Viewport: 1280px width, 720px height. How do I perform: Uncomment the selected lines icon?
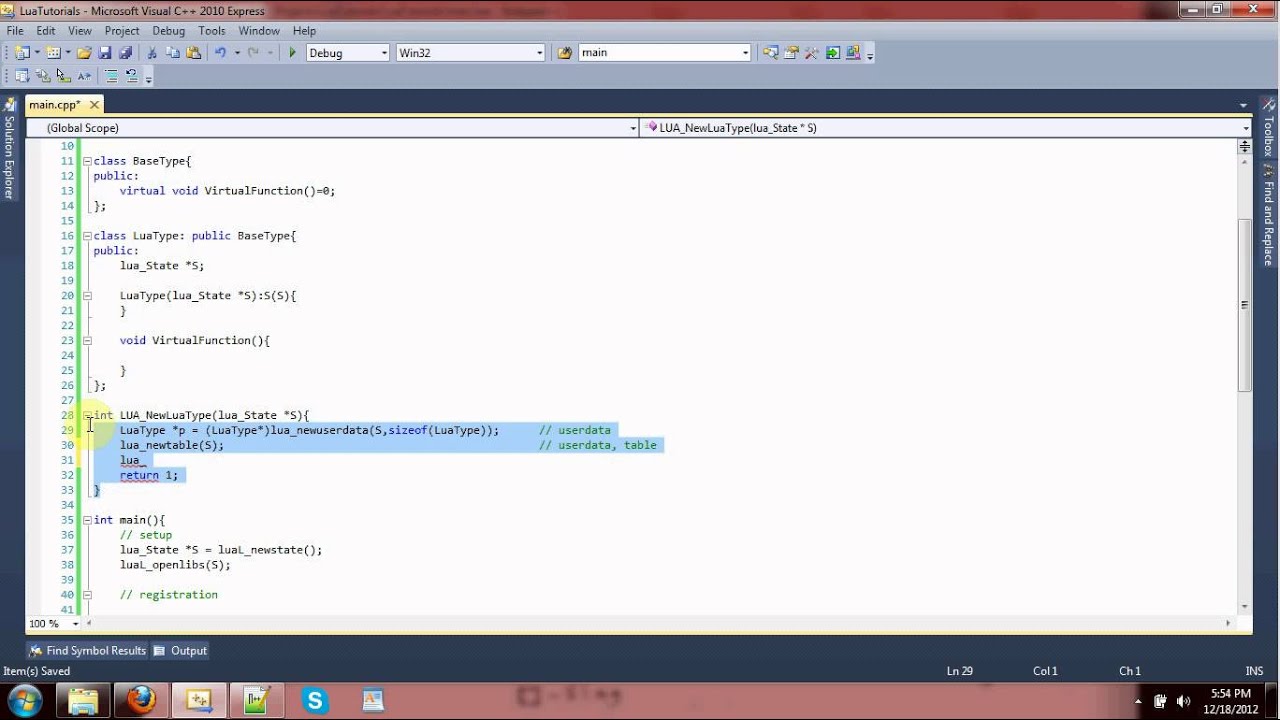[131, 76]
